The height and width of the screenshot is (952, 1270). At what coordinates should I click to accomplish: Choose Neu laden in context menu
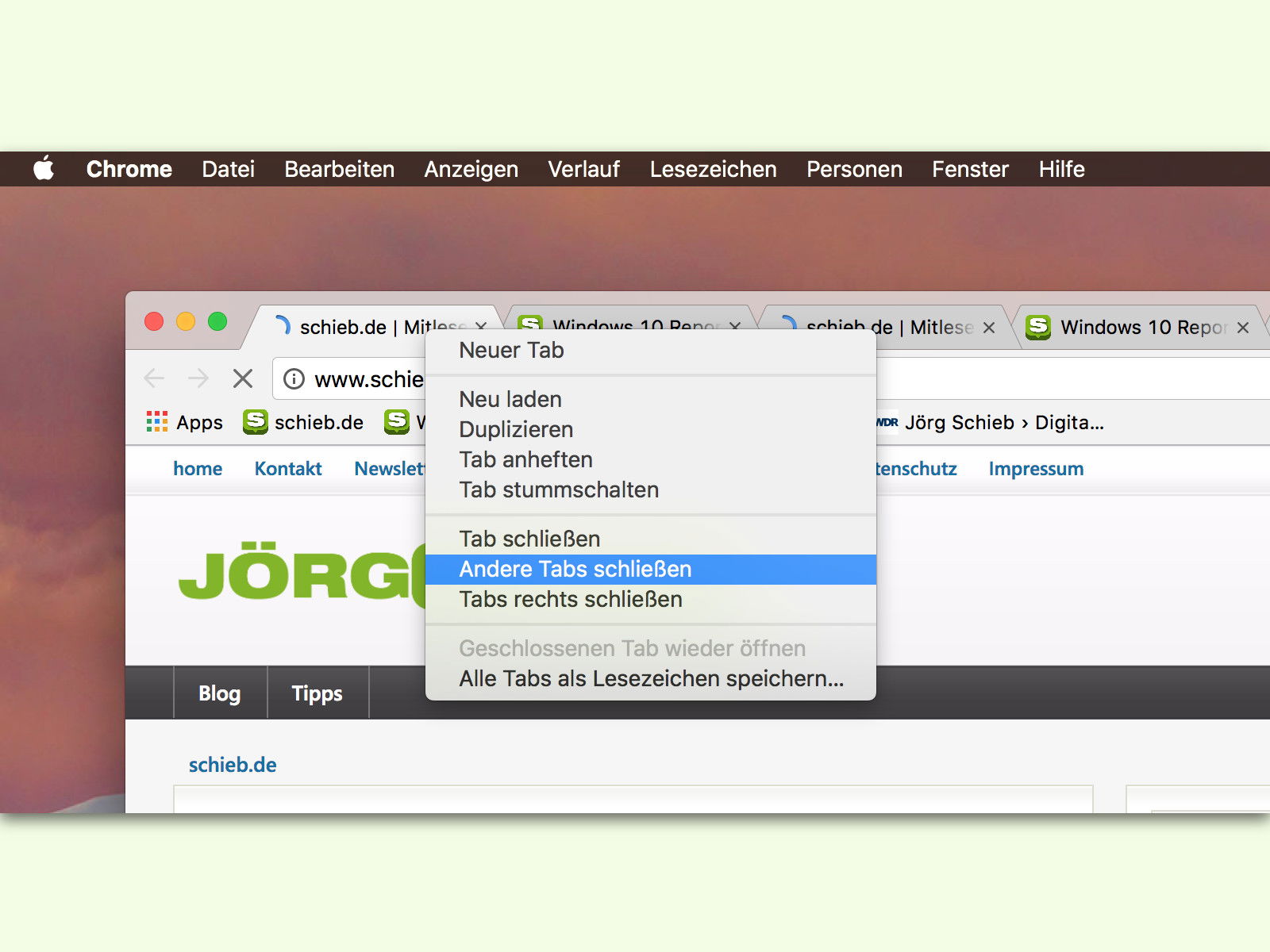click(x=651, y=399)
